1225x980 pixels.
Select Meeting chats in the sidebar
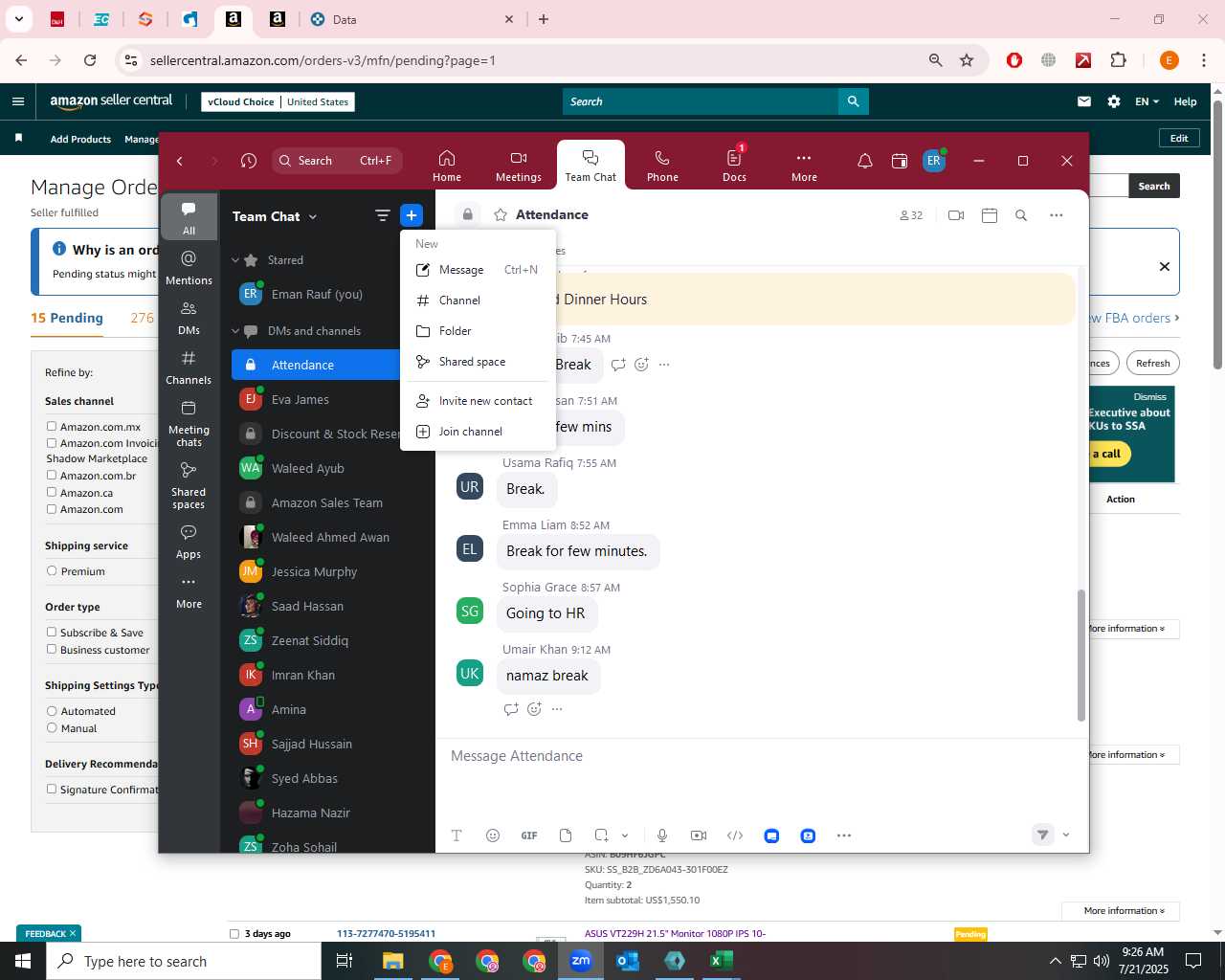[x=189, y=423]
